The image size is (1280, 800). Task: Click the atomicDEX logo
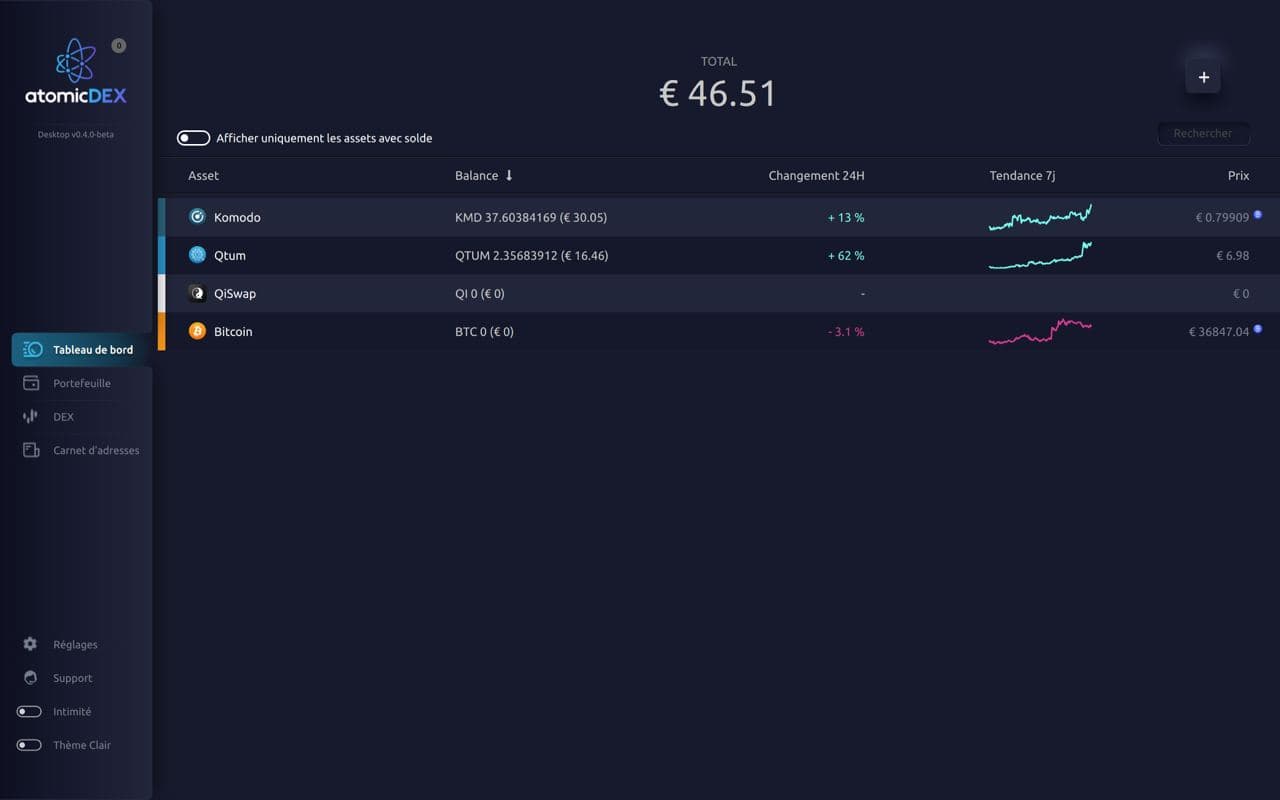coord(76,71)
